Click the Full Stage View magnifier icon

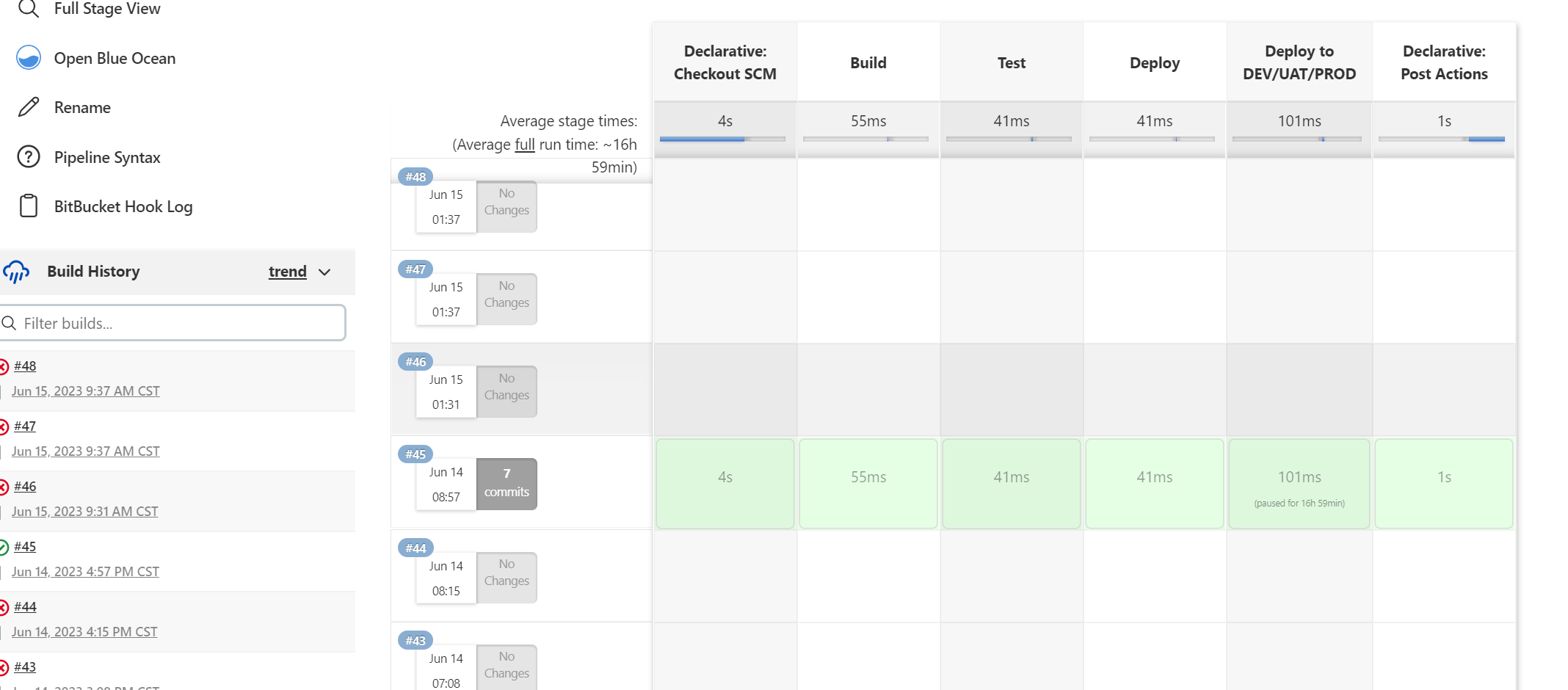click(x=28, y=9)
